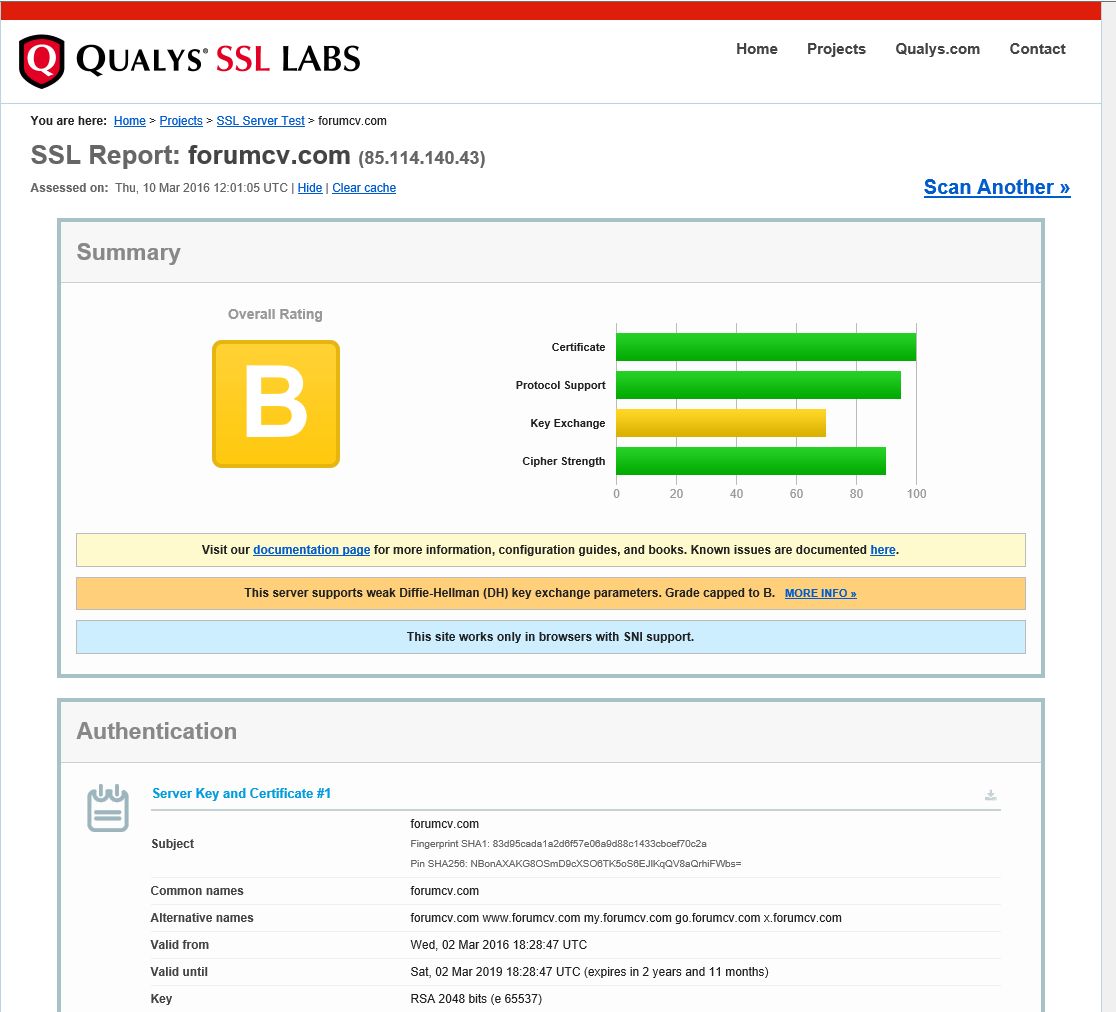Click the Valid until date value
The width and height of the screenshot is (1116, 1012).
[x=589, y=972]
